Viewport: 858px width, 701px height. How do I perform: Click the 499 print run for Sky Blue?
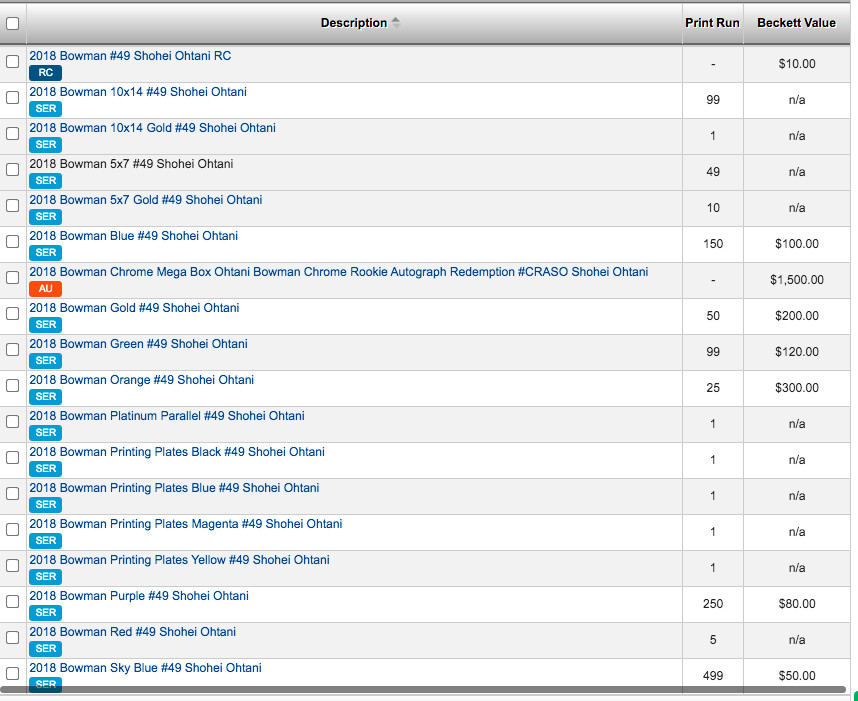(x=712, y=676)
